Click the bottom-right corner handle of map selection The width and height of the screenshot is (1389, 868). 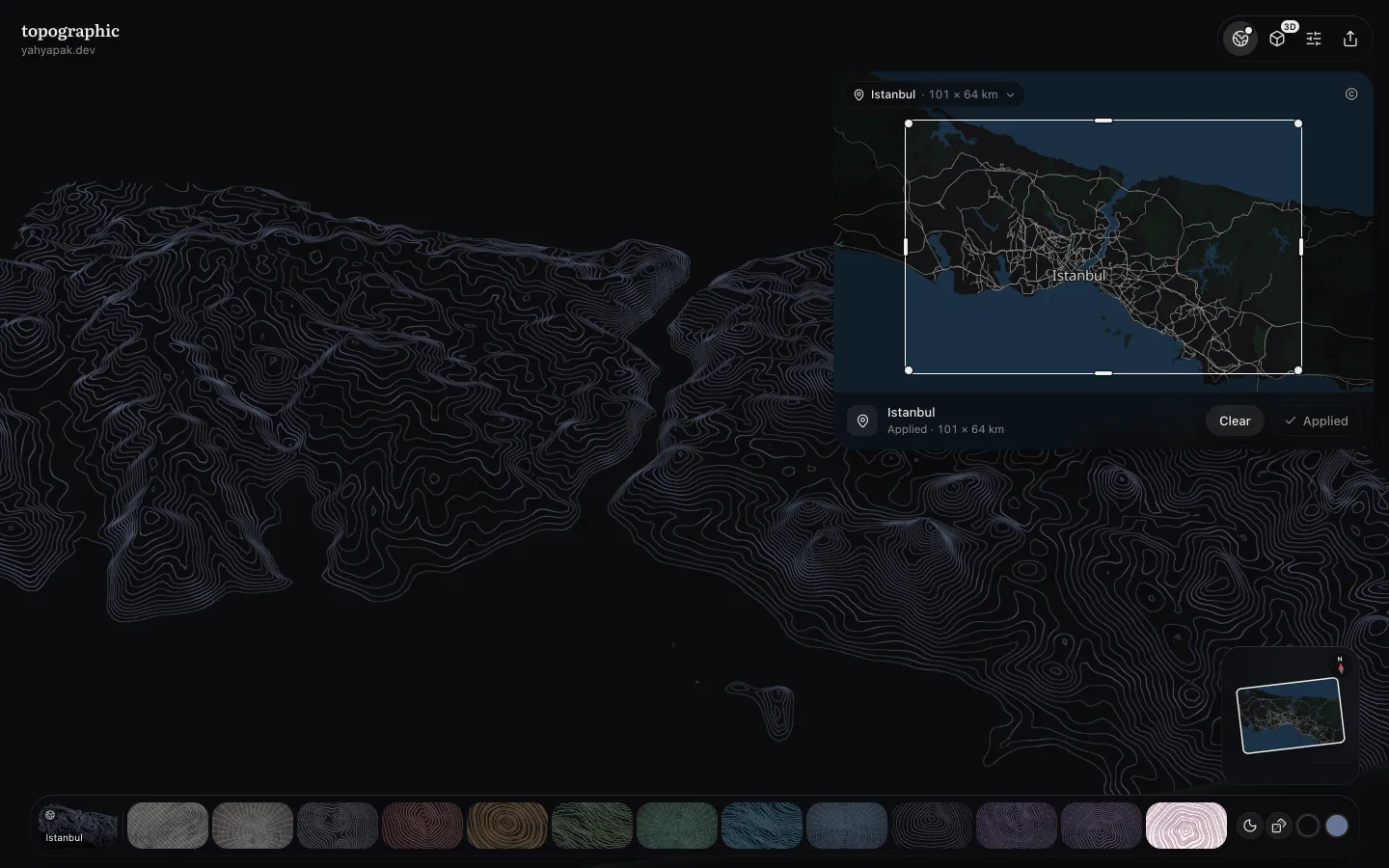[x=1298, y=370]
